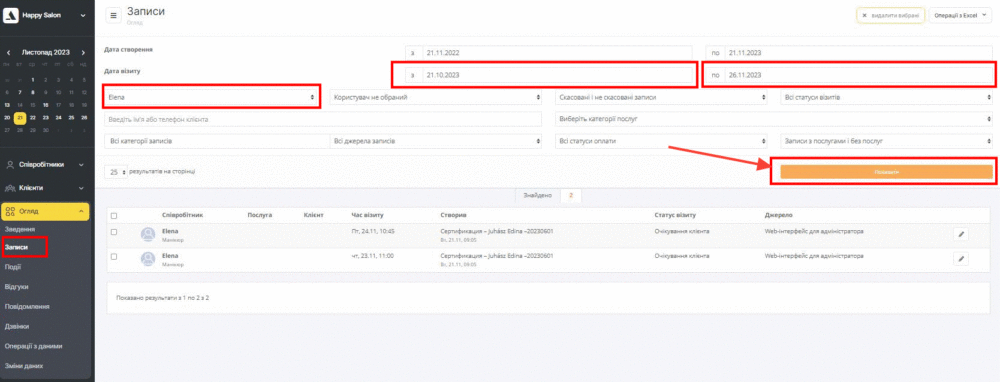Screen dimensions: 1000x382
Task: Click the visit date from field 21.10.2023
Action: pyautogui.click(x=557, y=75)
